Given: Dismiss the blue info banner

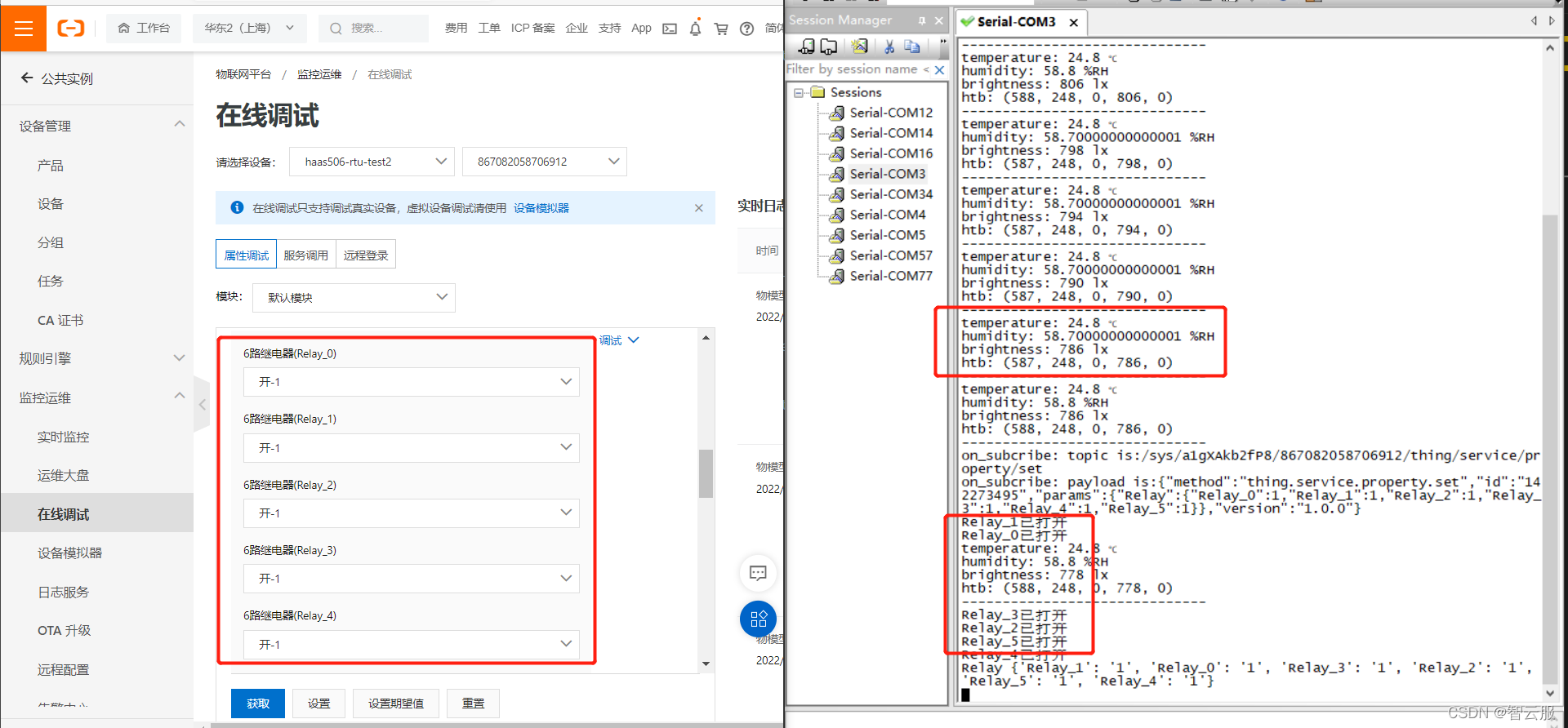Looking at the screenshot, I should click(699, 208).
